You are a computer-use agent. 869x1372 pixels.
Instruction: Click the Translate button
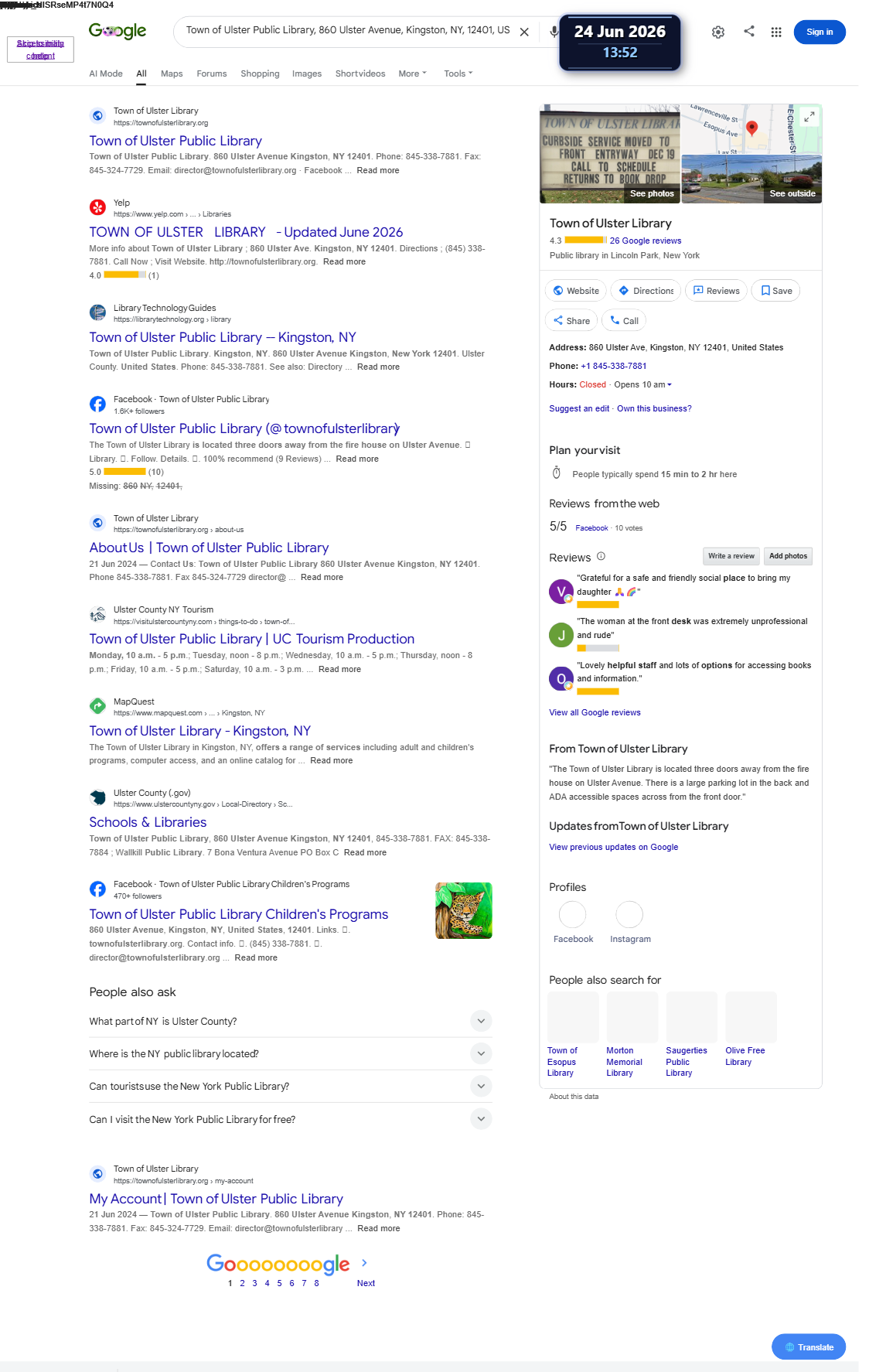(x=809, y=1346)
